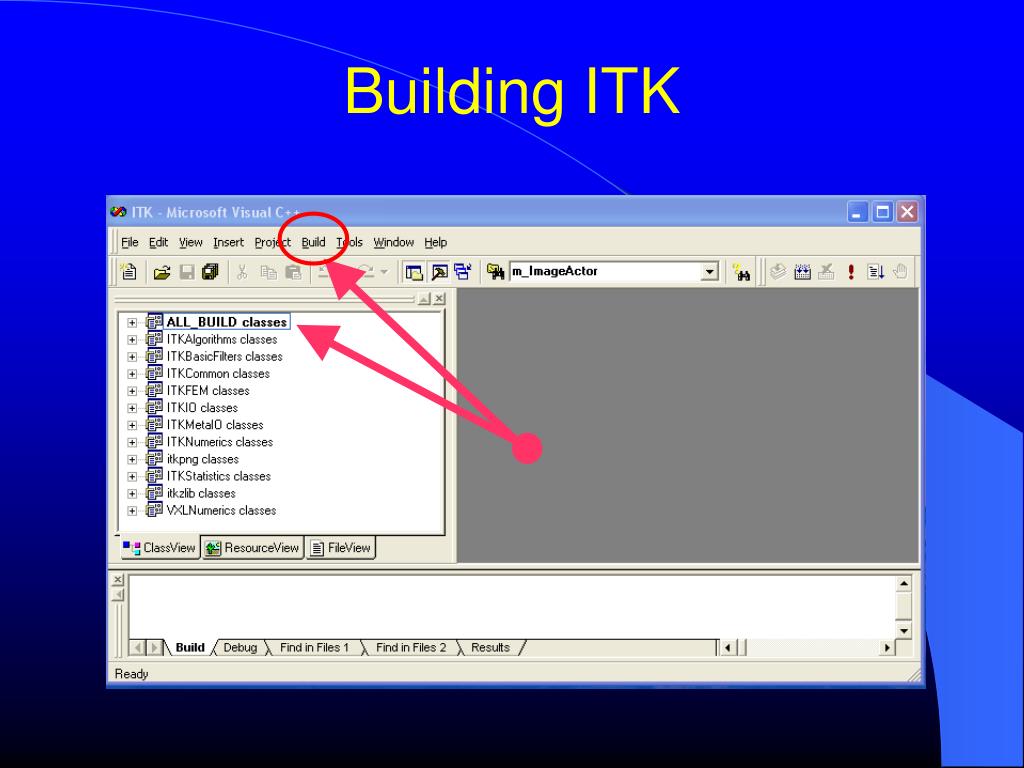Screen dimensions: 1024x768
Task: Toggle the Workspace window icon
Action: click(x=413, y=272)
